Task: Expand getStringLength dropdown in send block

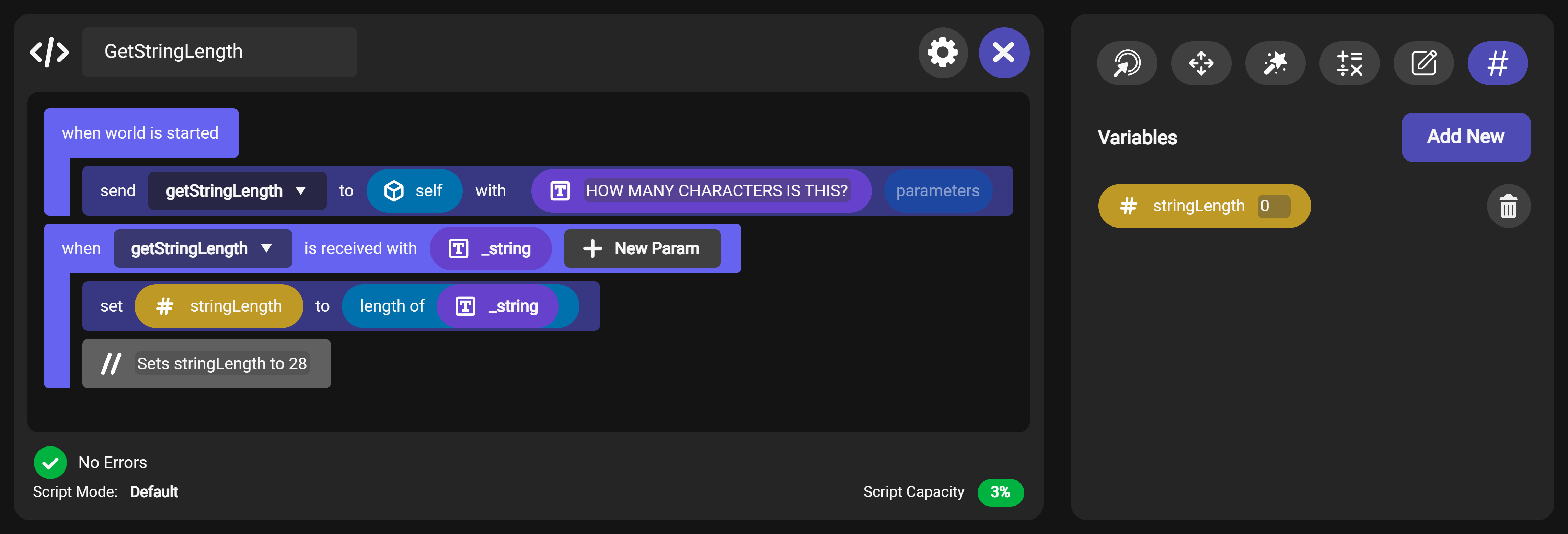Action: [300, 190]
